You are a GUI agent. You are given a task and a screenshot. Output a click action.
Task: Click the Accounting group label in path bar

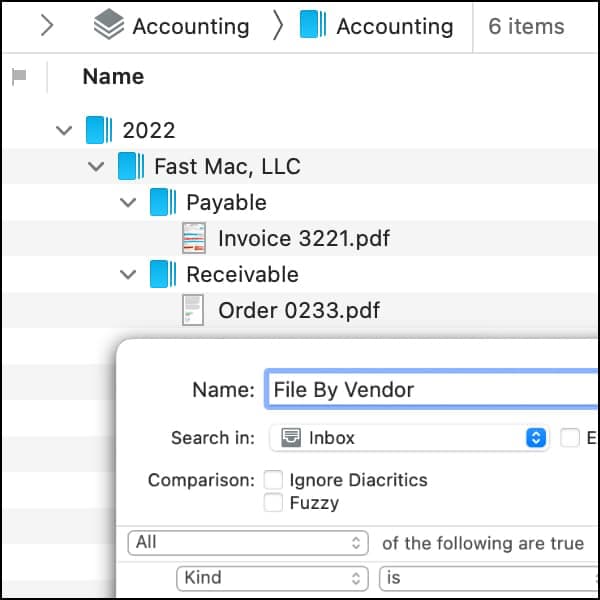pyautogui.click(x=395, y=26)
